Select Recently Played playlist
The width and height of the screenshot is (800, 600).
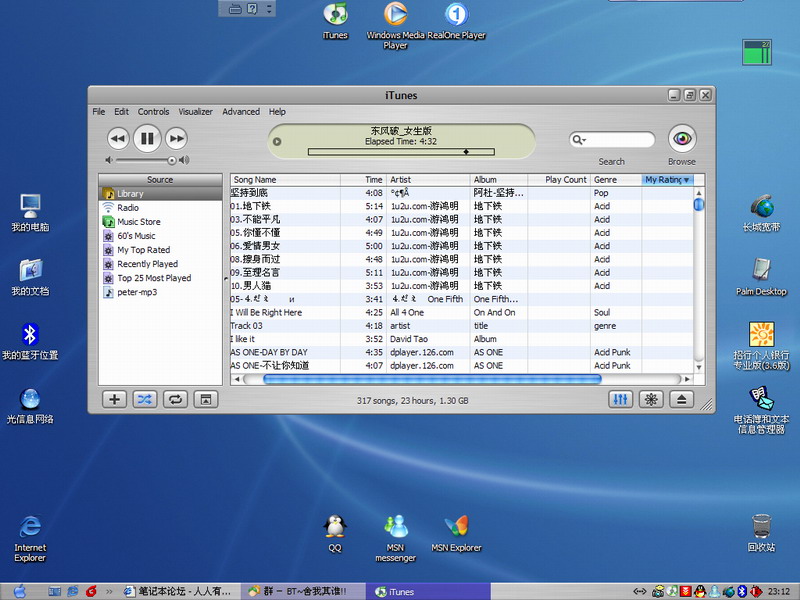coord(160,264)
